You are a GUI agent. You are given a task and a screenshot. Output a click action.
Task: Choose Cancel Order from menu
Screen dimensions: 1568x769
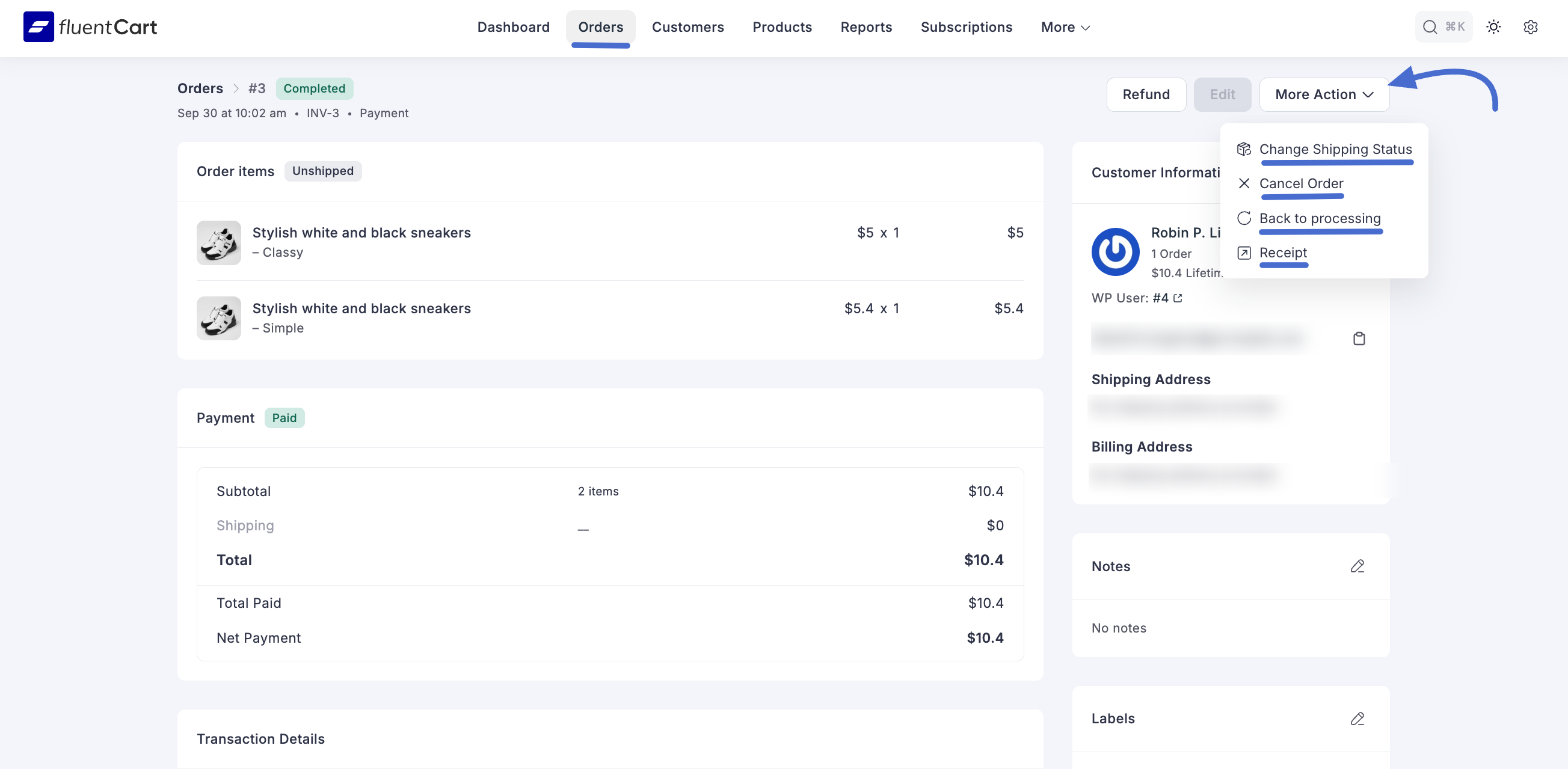pos(1301,183)
